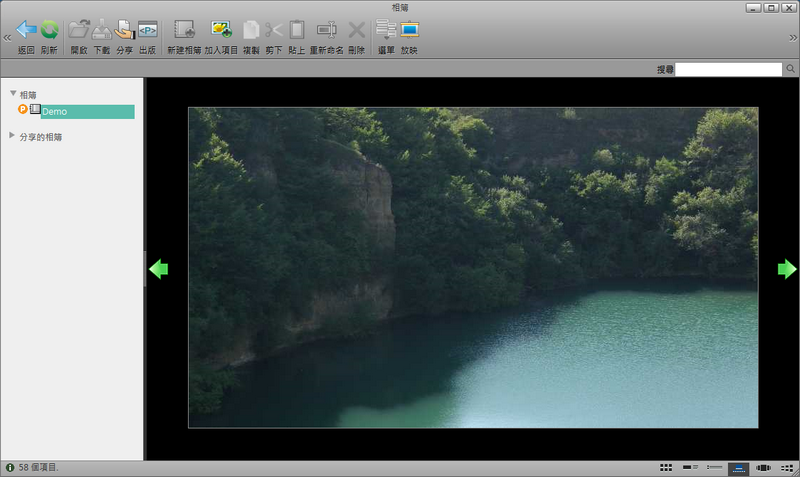Expand the 分享的相簿 tree node
Image resolution: width=800 pixels, height=477 pixels.
tap(12, 136)
